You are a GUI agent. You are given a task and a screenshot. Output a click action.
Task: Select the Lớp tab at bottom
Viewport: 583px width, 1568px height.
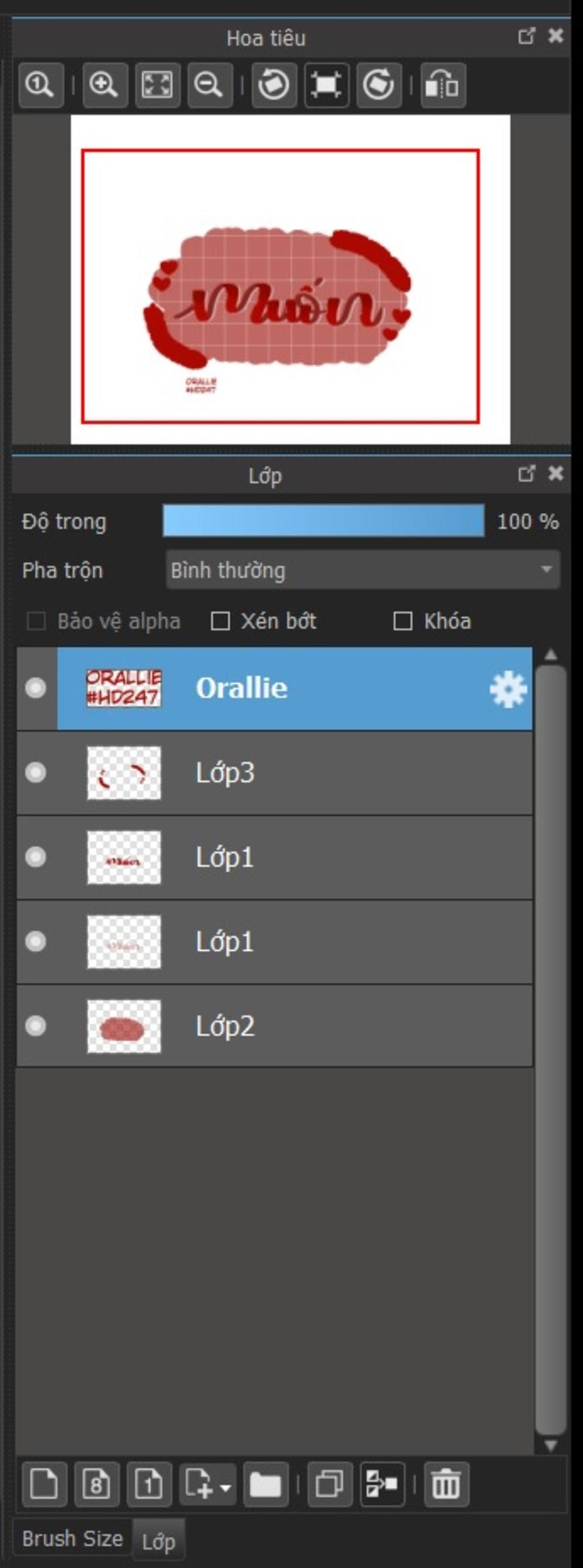pos(158,1542)
